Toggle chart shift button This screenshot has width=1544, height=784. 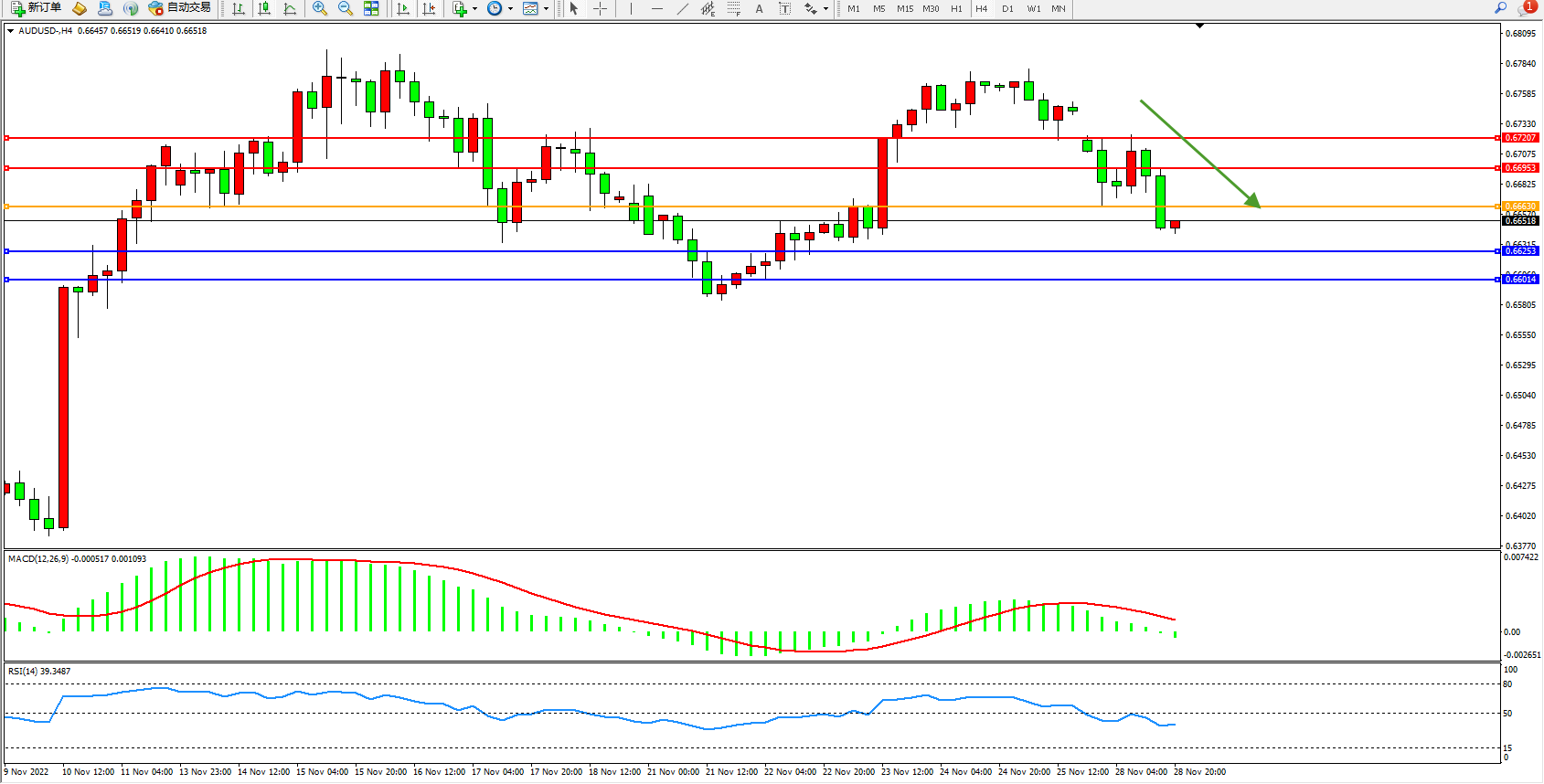point(429,8)
